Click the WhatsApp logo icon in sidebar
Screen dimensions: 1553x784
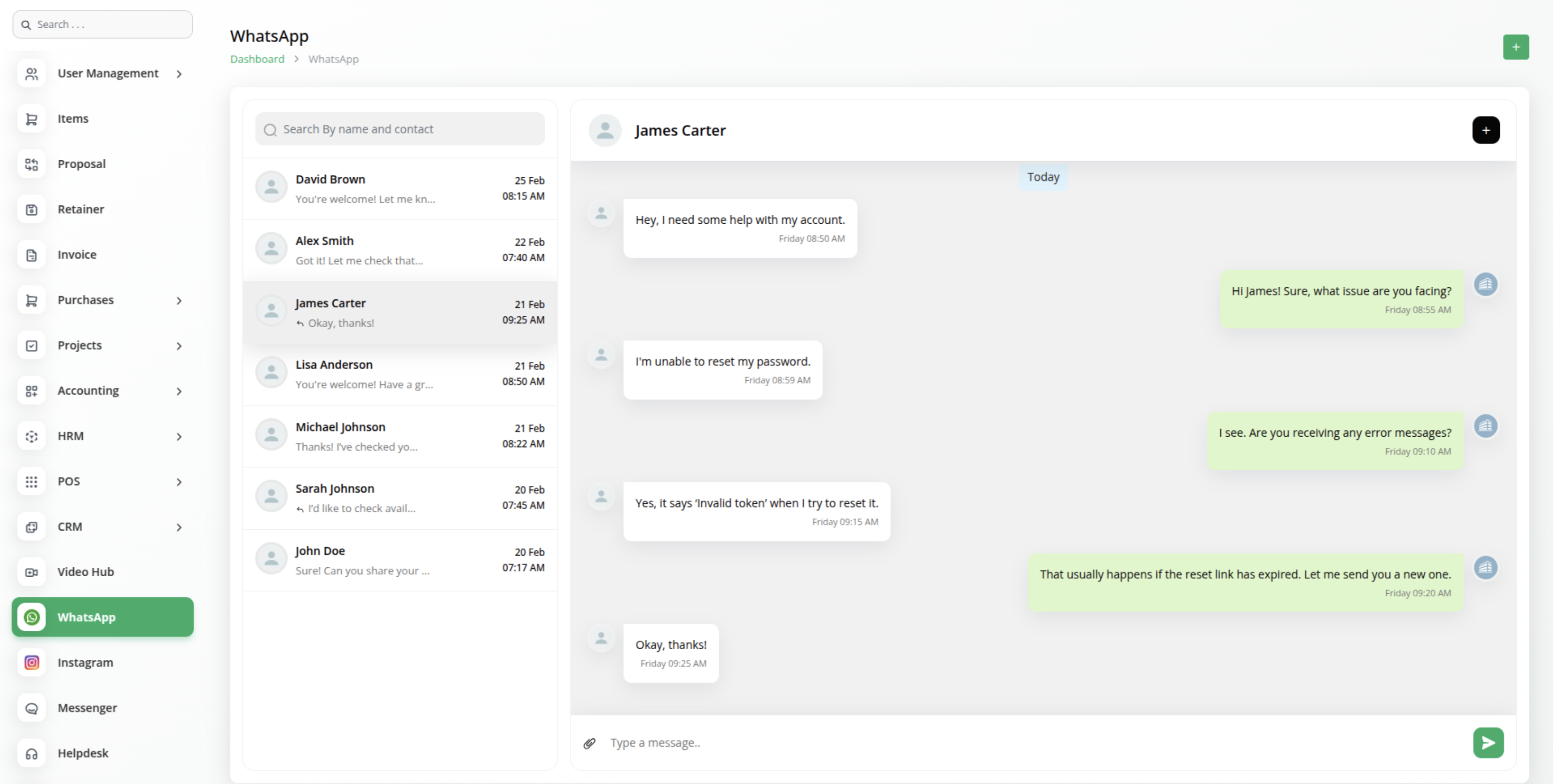[31, 617]
